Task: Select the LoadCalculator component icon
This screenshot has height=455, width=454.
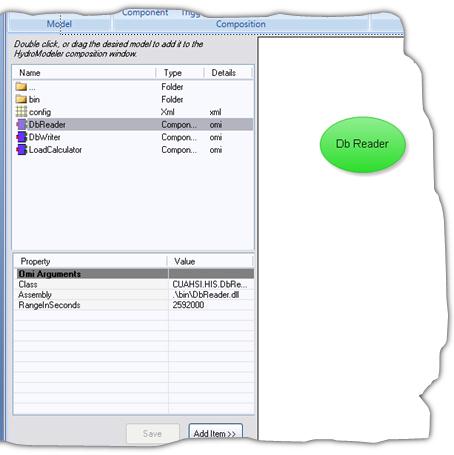Action: (x=21, y=150)
